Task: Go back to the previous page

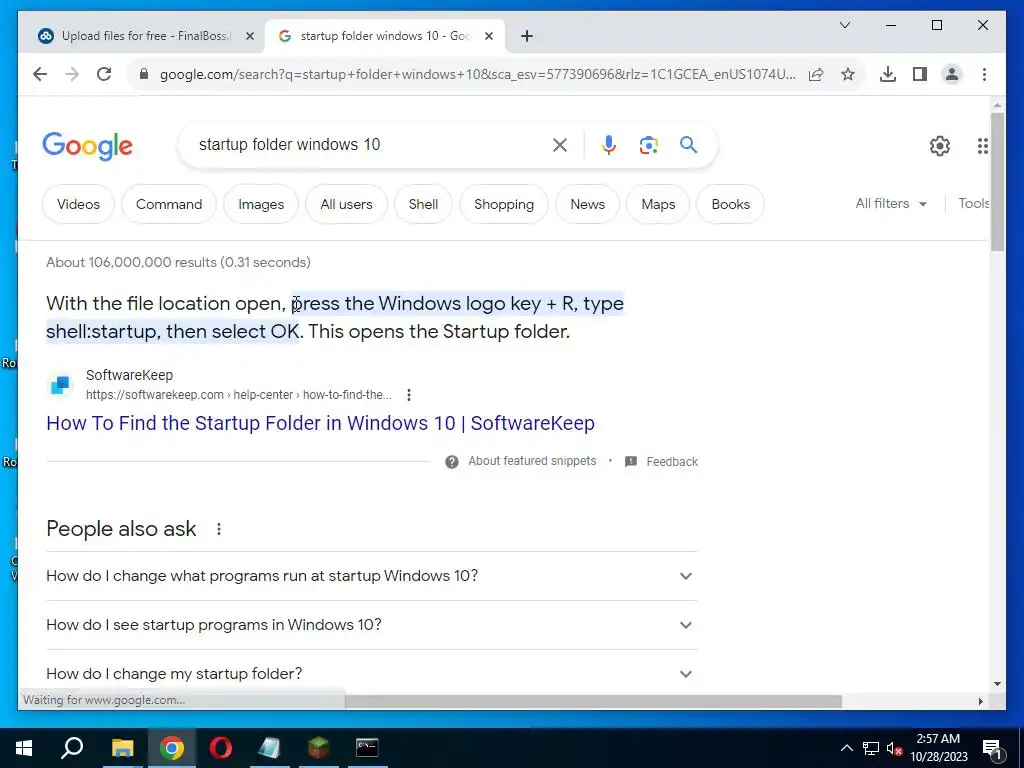Action: click(40, 74)
